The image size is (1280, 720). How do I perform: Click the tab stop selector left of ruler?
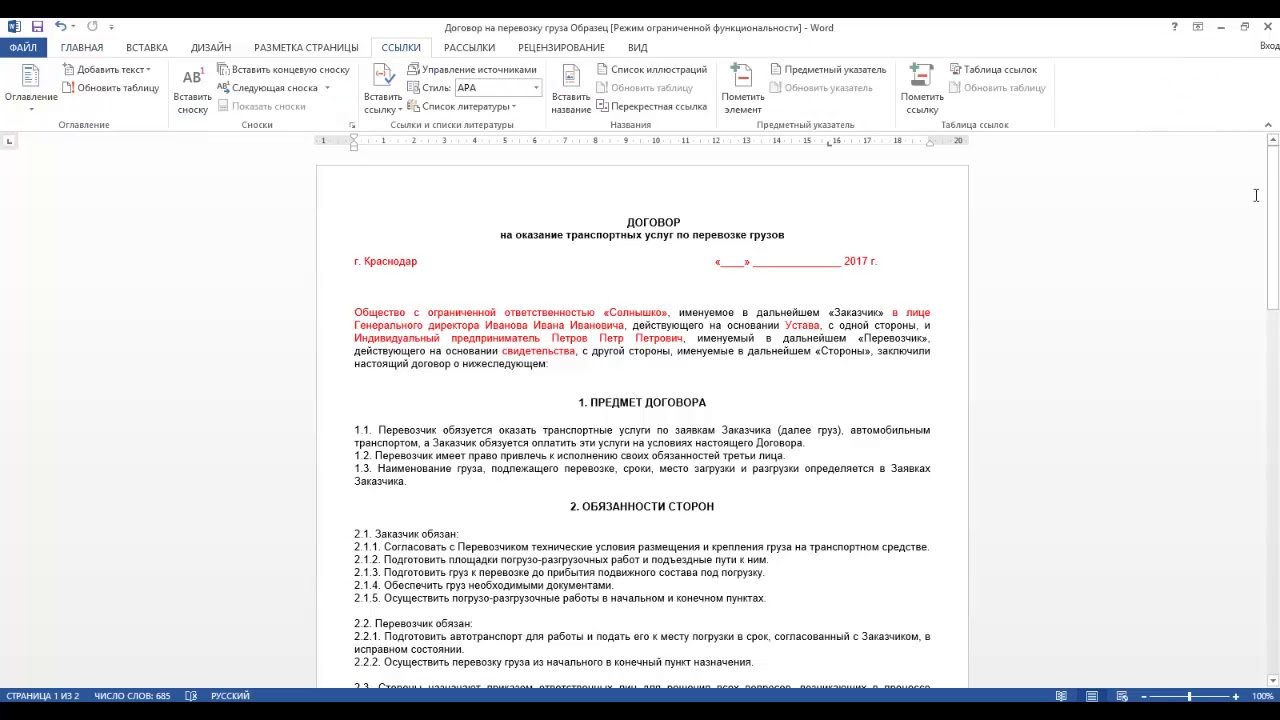tap(9, 141)
